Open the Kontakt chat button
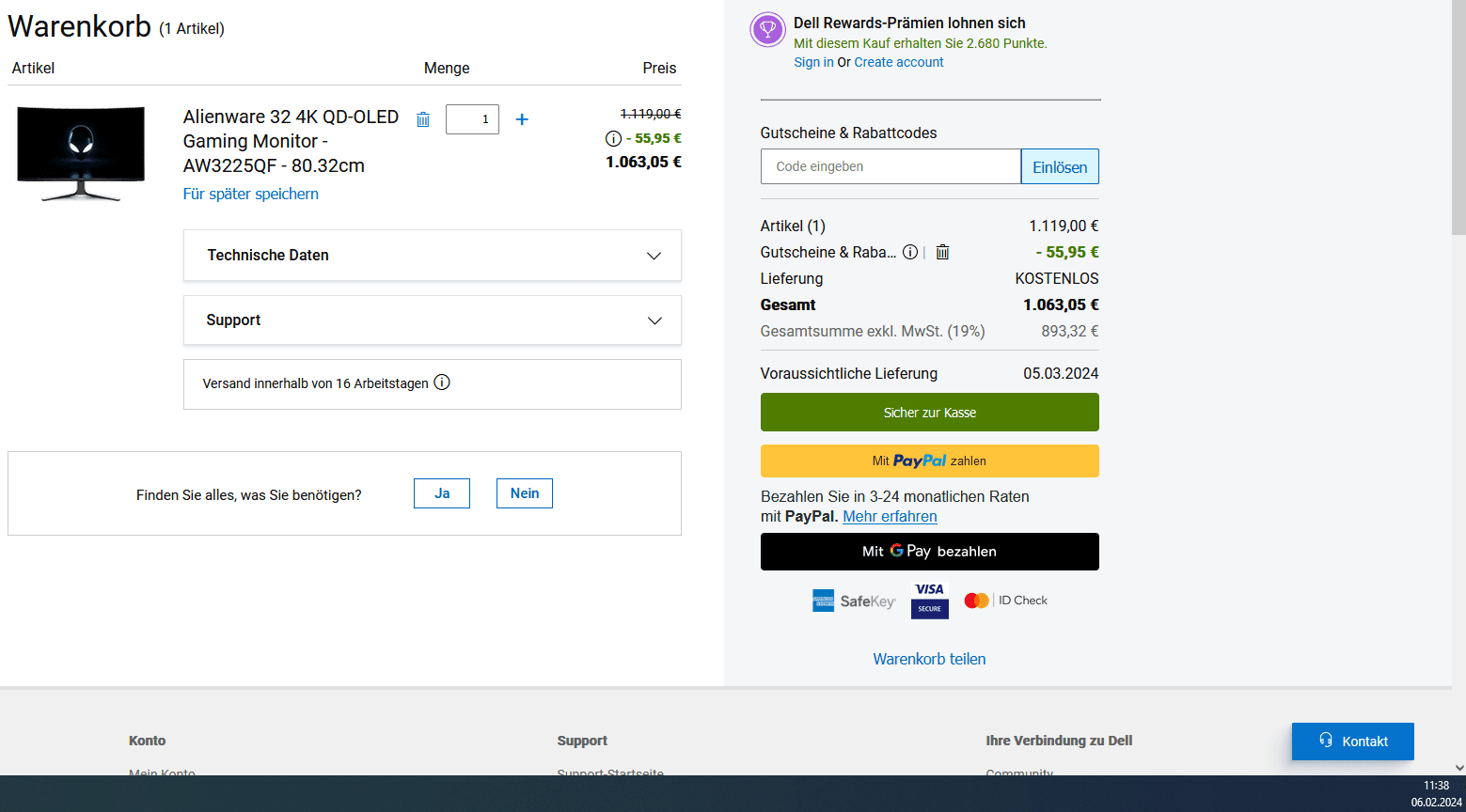Image resolution: width=1466 pixels, height=812 pixels. 1353,742
